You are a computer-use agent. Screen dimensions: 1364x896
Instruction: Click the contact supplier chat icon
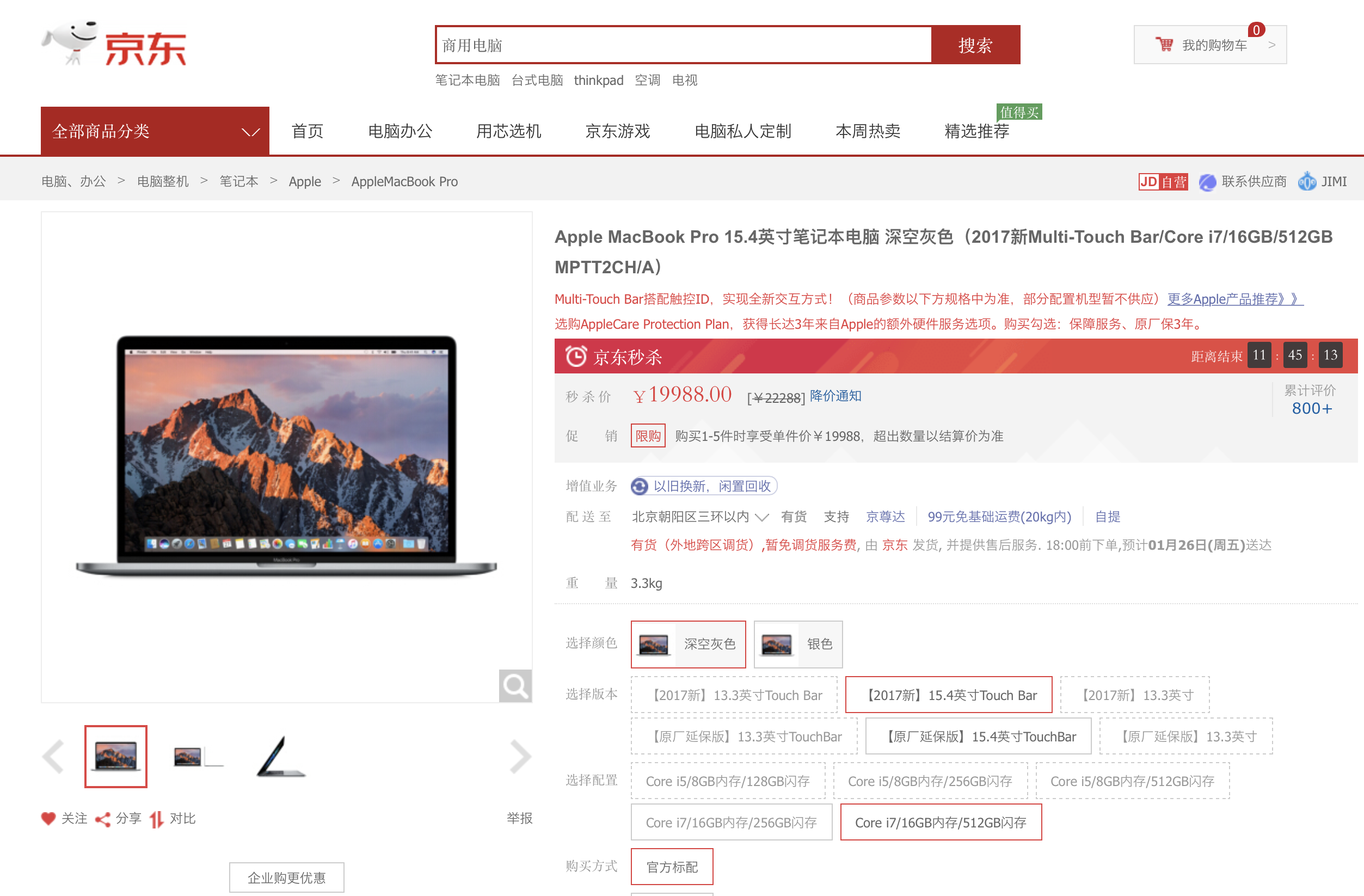1208,182
